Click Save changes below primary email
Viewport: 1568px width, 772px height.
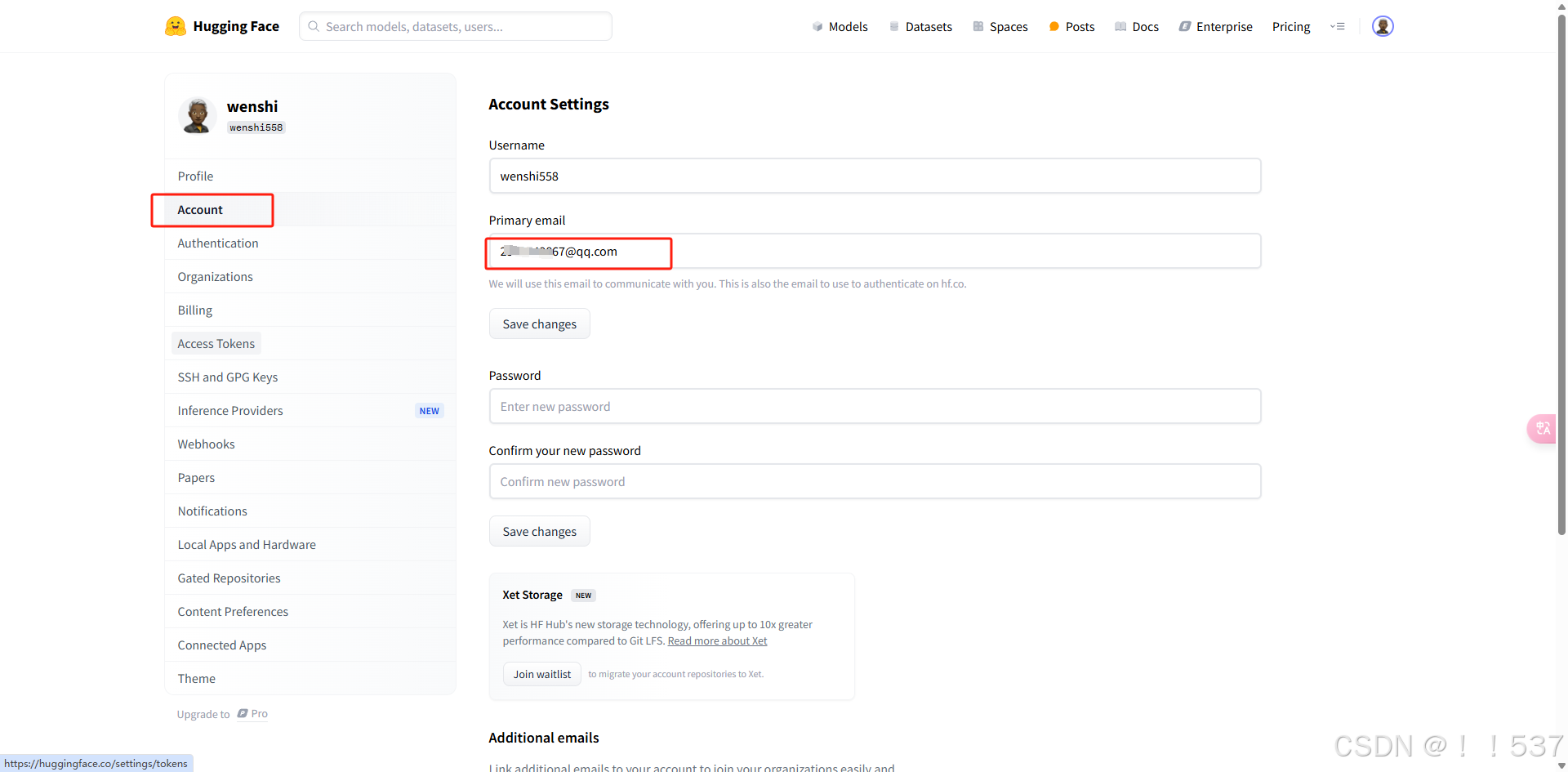[540, 324]
